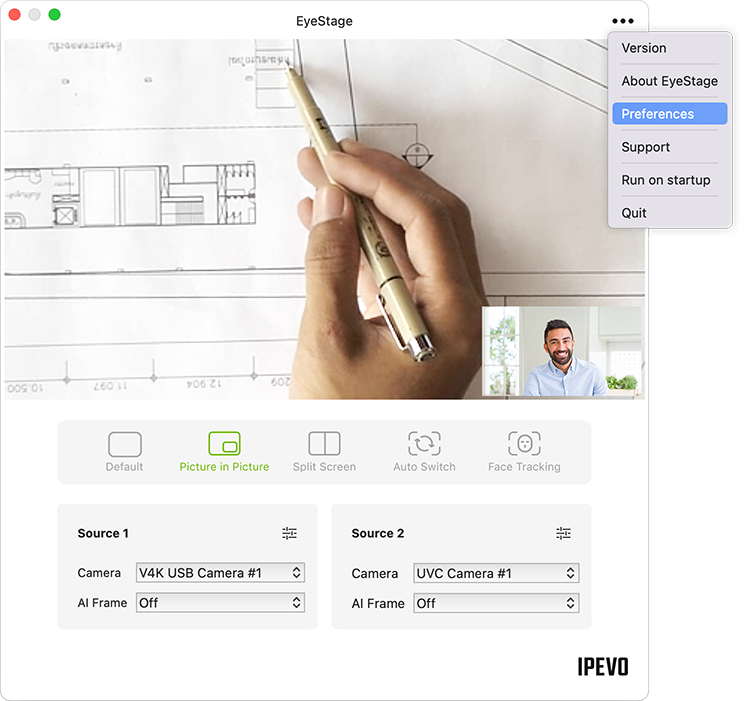The width and height of the screenshot is (745, 701).
Task: Expand the Source 1 Camera dropdown
Action: coord(220,573)
